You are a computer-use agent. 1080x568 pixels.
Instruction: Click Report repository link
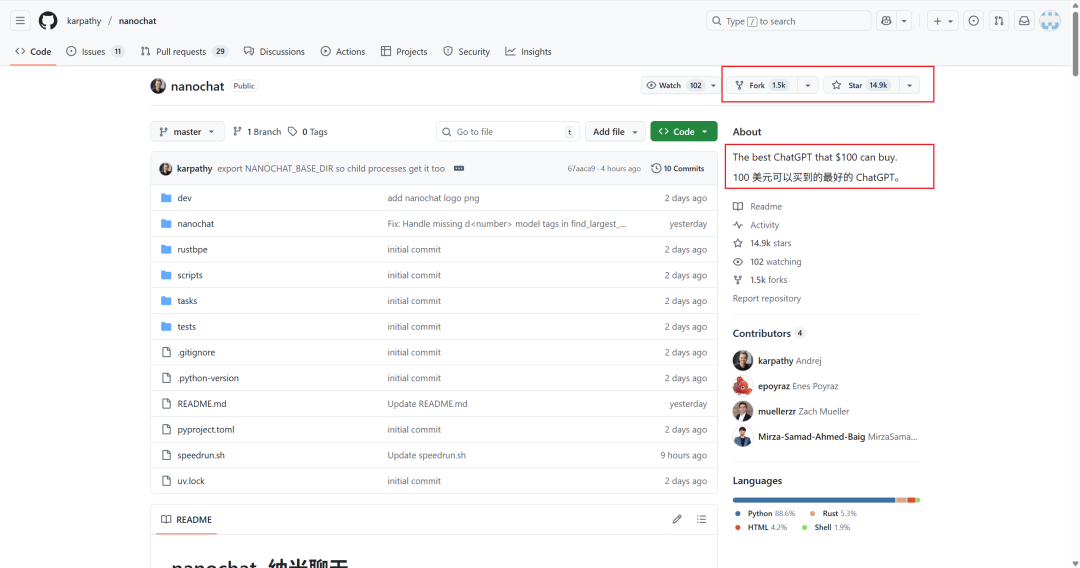767,298
